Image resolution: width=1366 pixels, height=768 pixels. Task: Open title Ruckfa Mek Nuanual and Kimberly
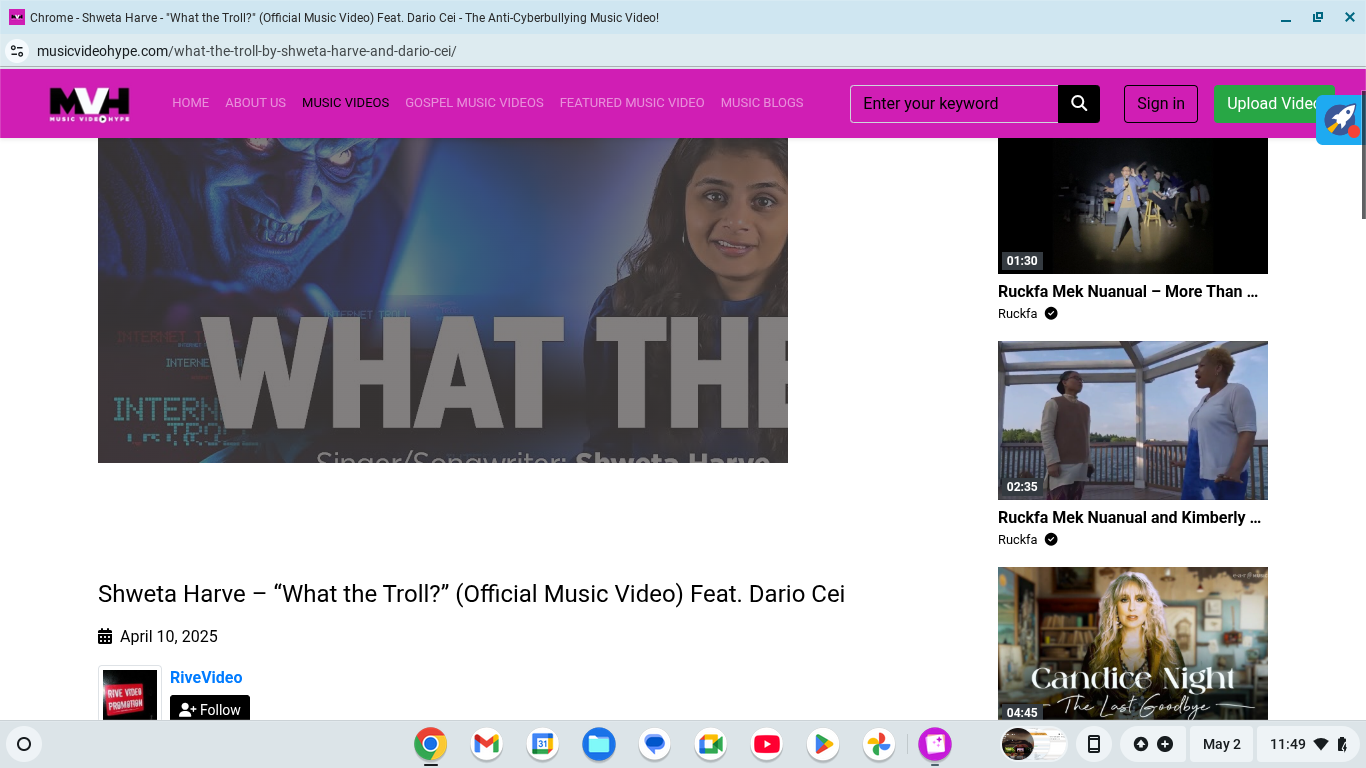pyautogui.click(x=1129, y=518)
